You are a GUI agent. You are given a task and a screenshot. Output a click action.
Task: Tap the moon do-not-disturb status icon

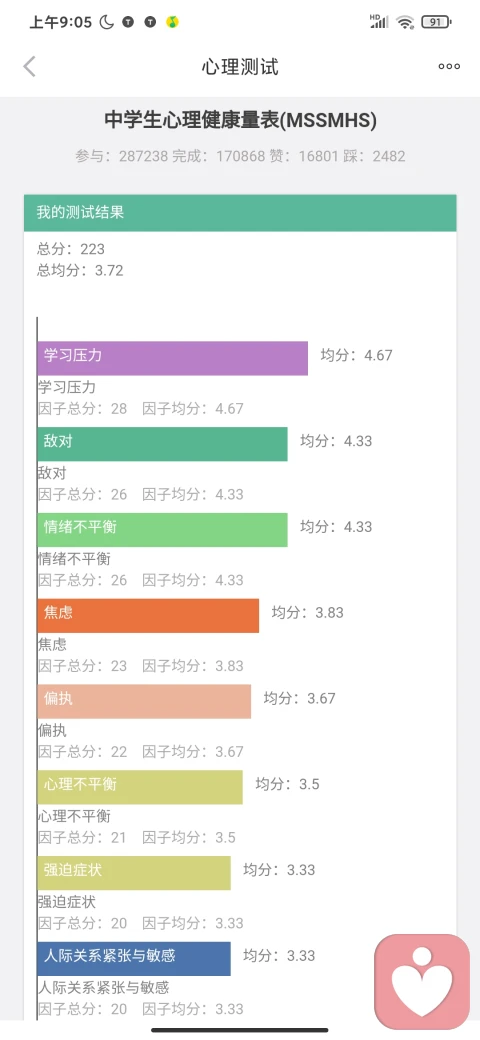[107, 22]
